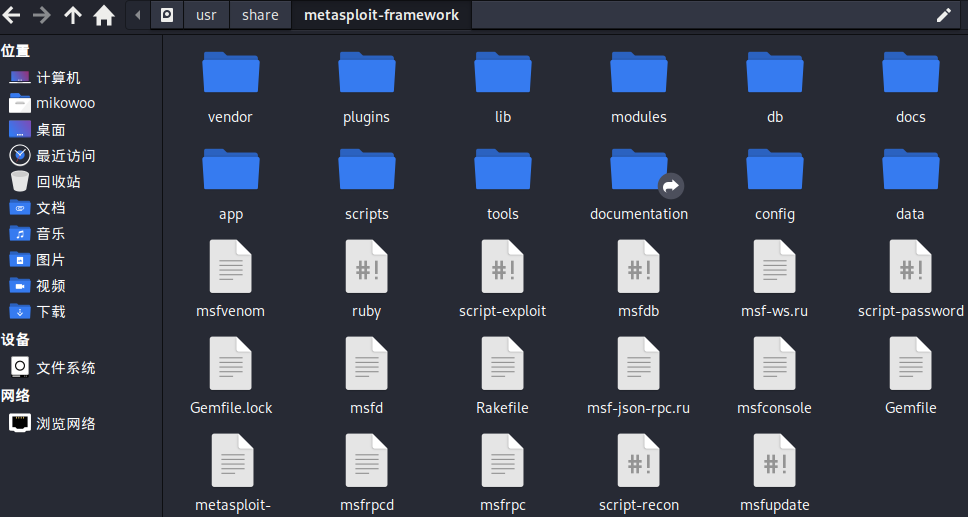Open the home folder icon
This screenshot has width=968, height=517.
tap(104, 15)
